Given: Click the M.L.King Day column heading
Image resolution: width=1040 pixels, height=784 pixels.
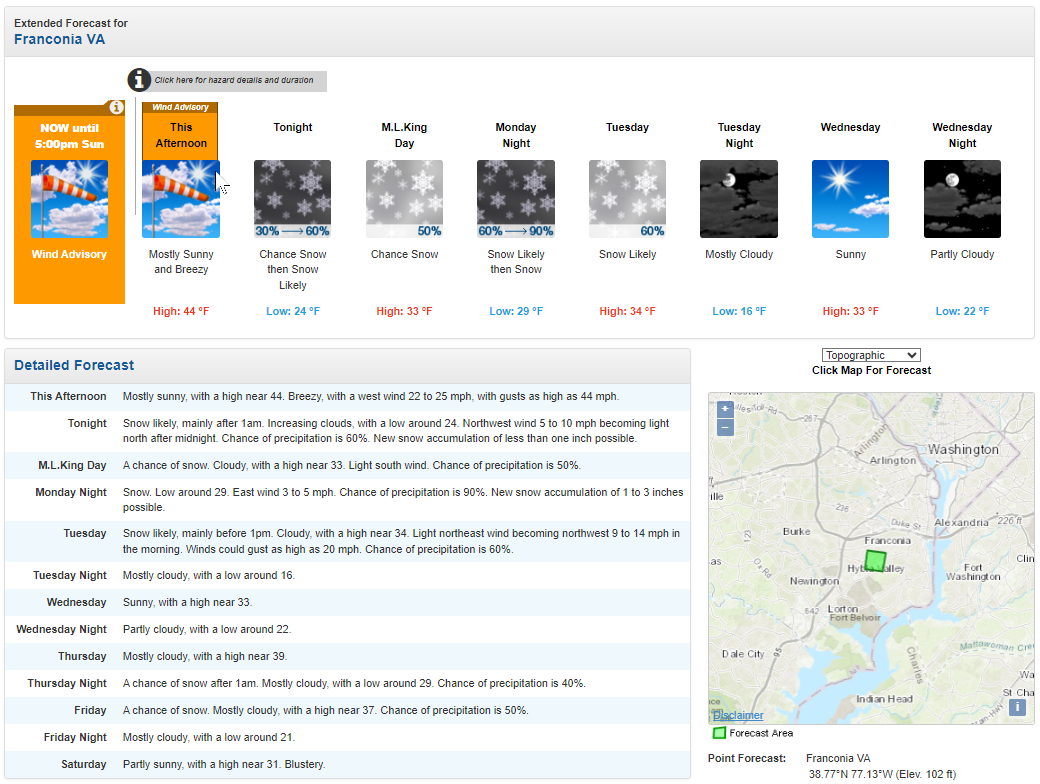Looking at the screenshot, I should pos(405,135).
